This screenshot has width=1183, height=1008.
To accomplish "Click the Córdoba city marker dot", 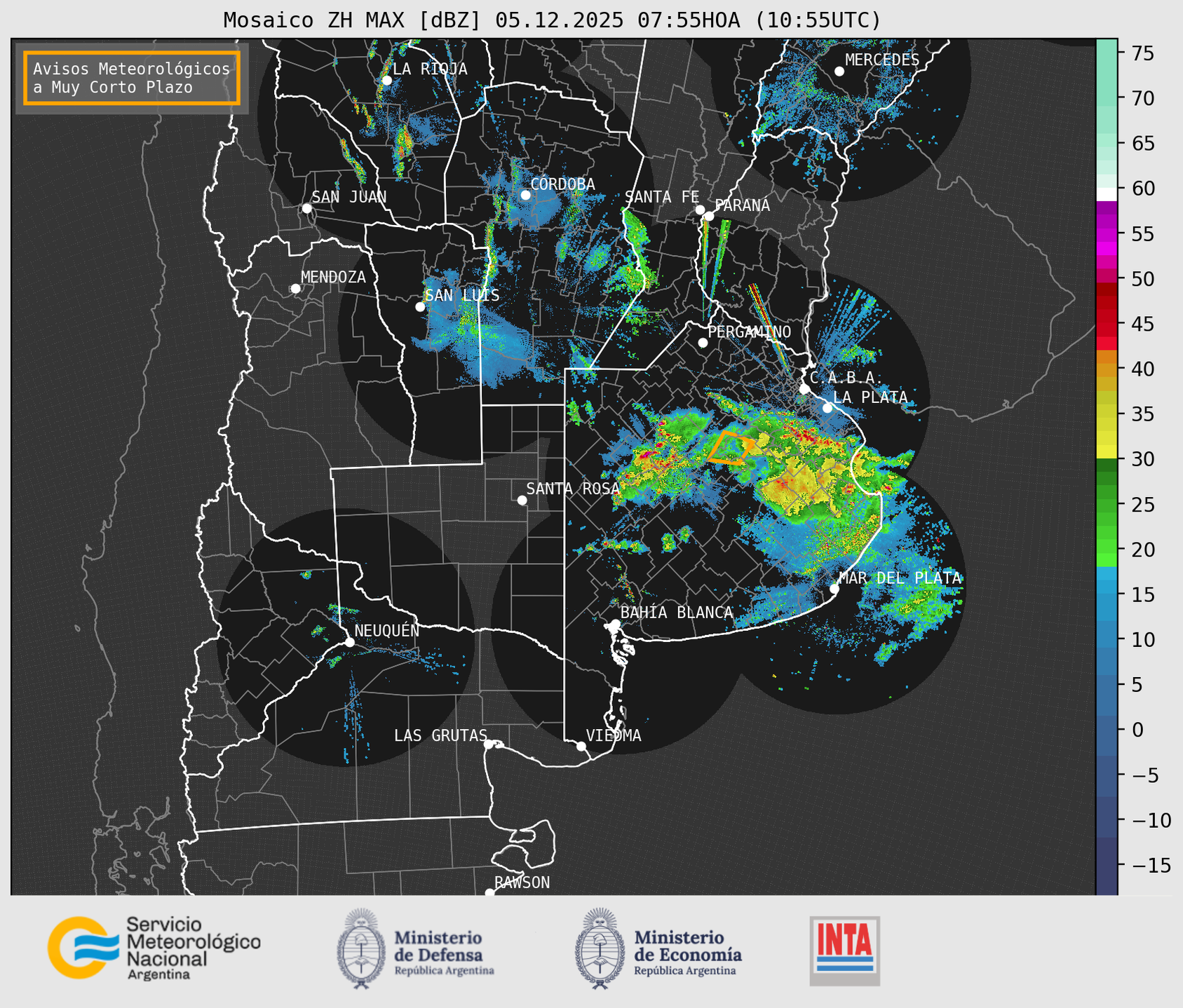I will pyautogui.click(x=525, y=195).
